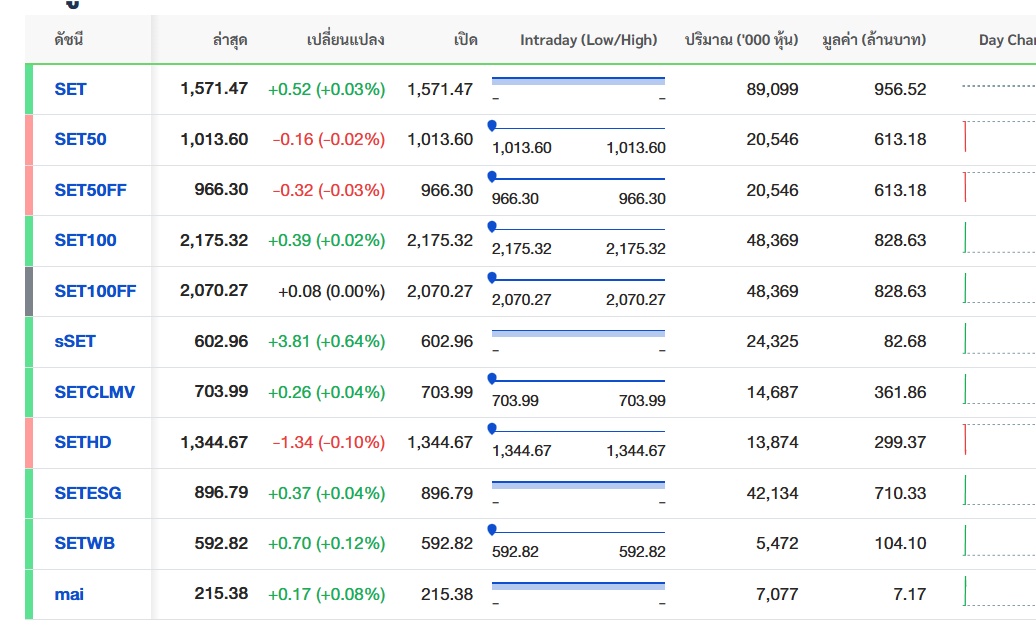1036x642 pixels.
Task: Open the mai index link
Action: (x=69, y=594)
